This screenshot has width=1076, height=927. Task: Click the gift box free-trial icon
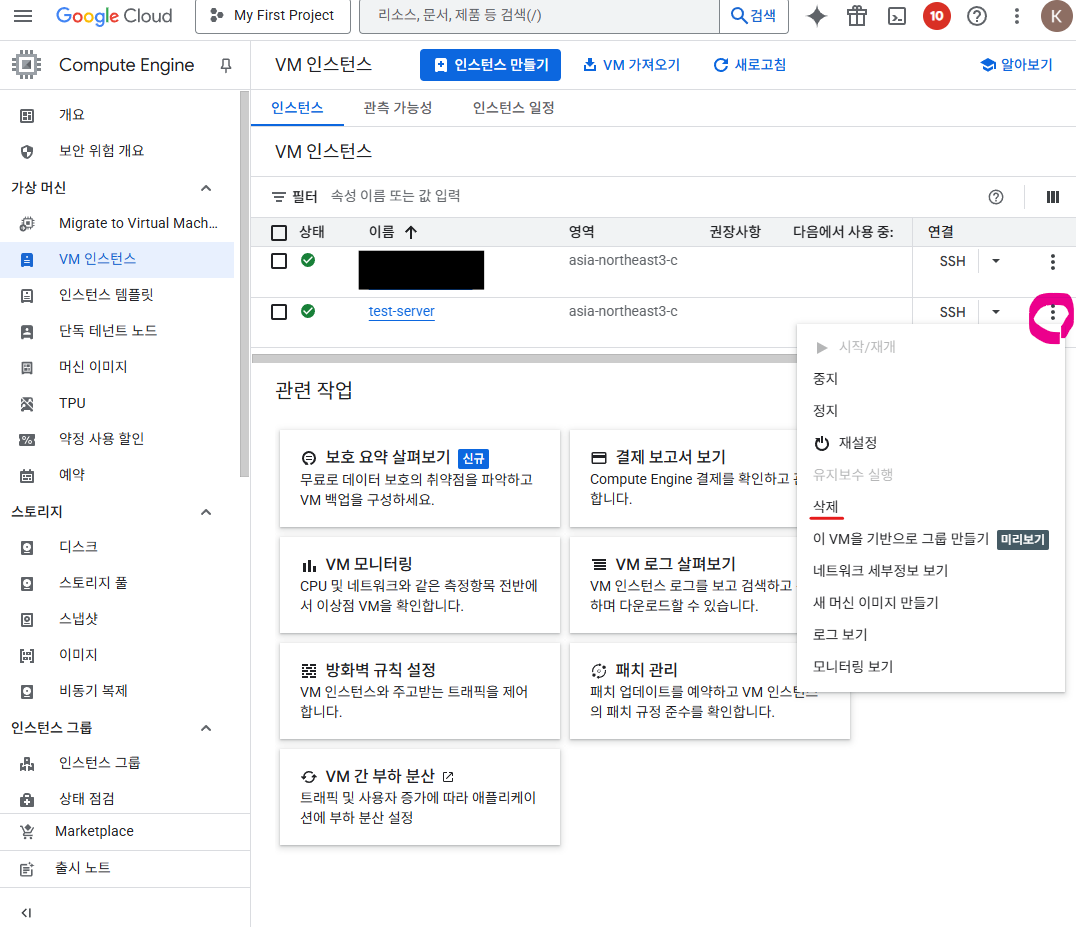[x=856, y=16]
